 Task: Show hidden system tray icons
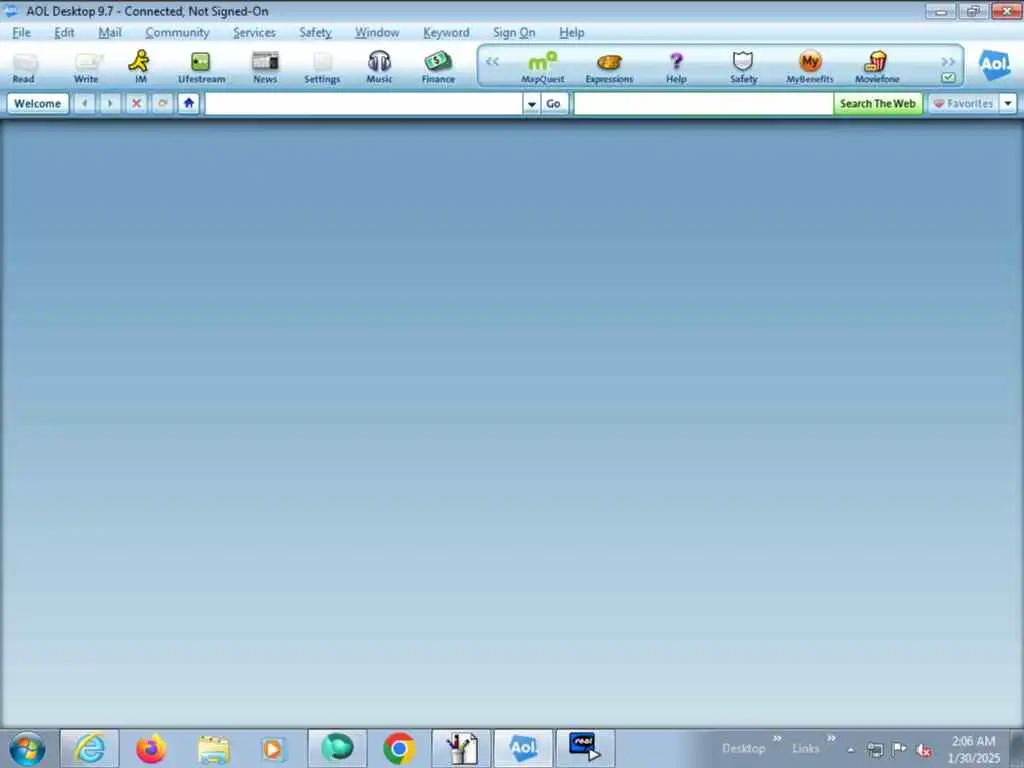851,750
